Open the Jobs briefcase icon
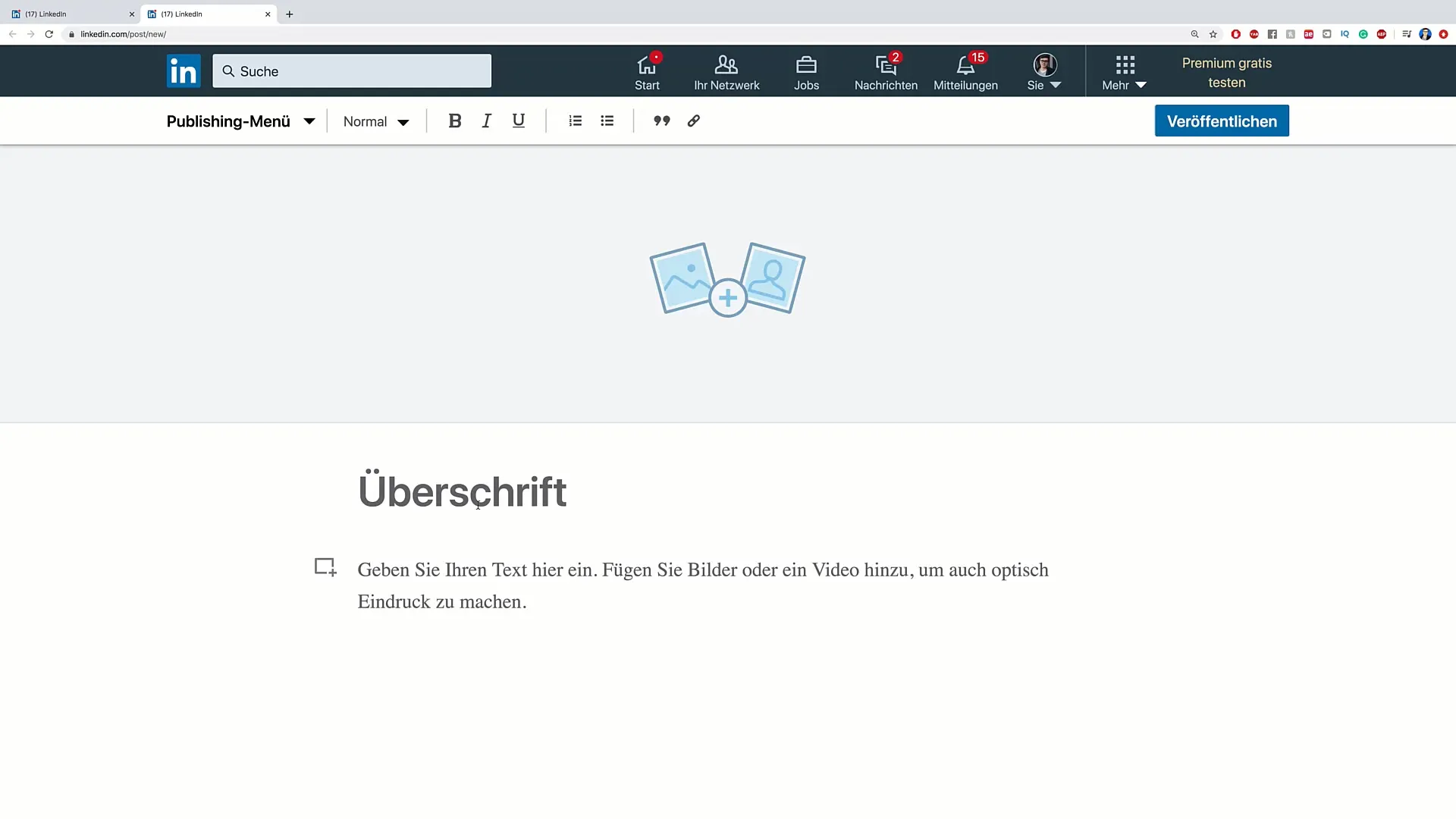 tap(806, 73)
